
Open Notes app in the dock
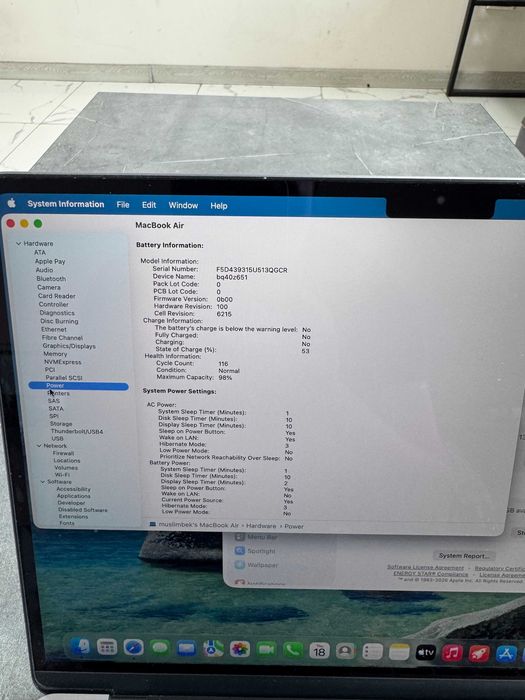pos(399,652)
